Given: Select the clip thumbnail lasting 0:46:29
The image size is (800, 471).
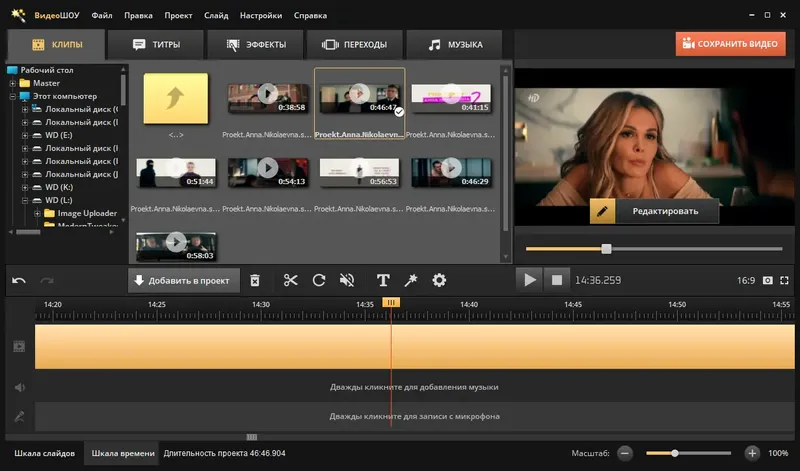Looking at the screenshot, I should click(x=451, y=172).
